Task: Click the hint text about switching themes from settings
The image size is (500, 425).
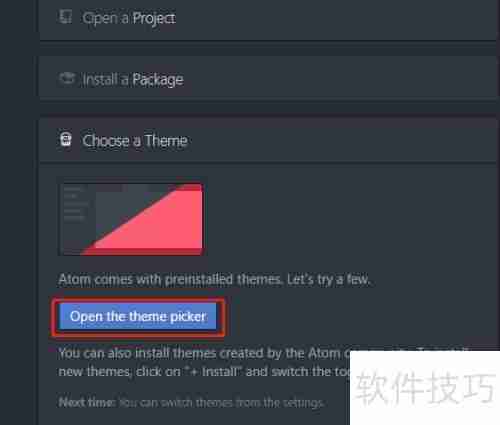Action: [221, 403]
